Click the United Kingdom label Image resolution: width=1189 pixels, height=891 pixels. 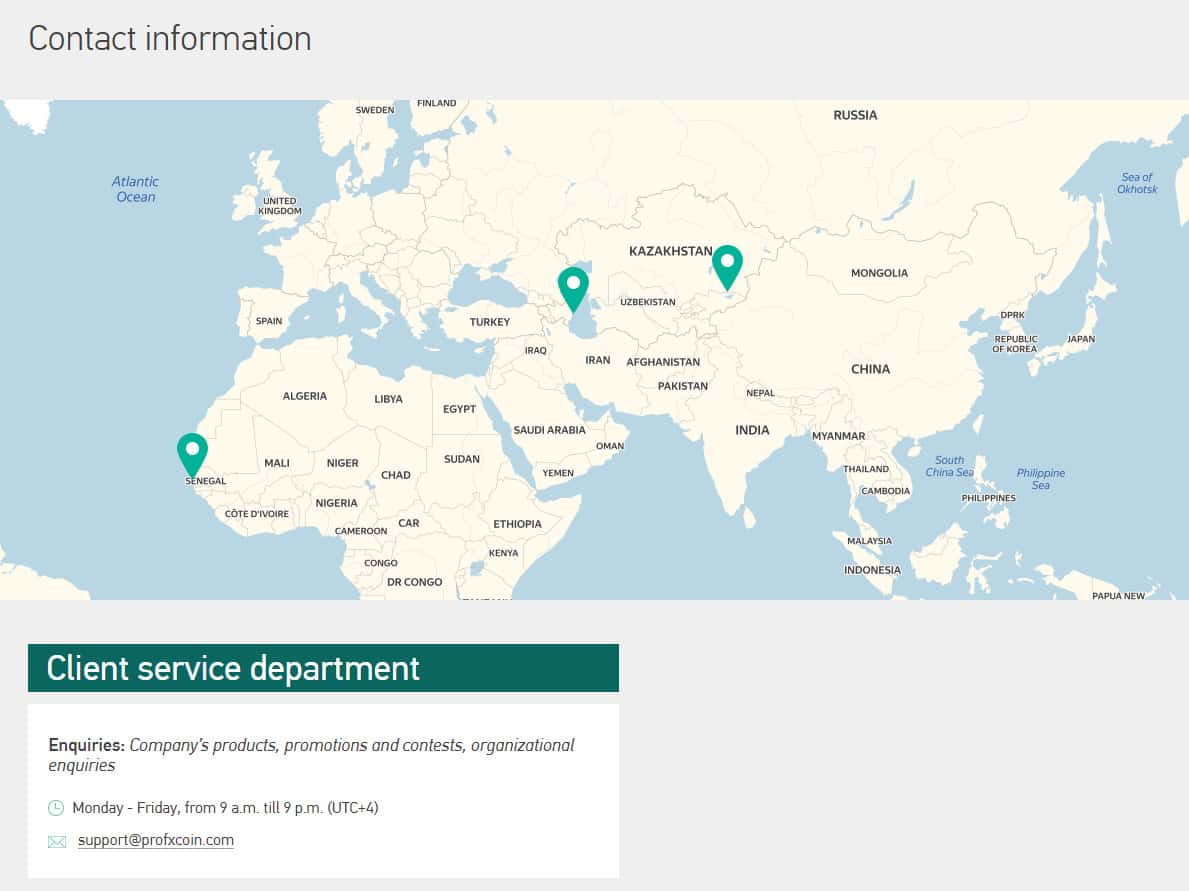279,206
